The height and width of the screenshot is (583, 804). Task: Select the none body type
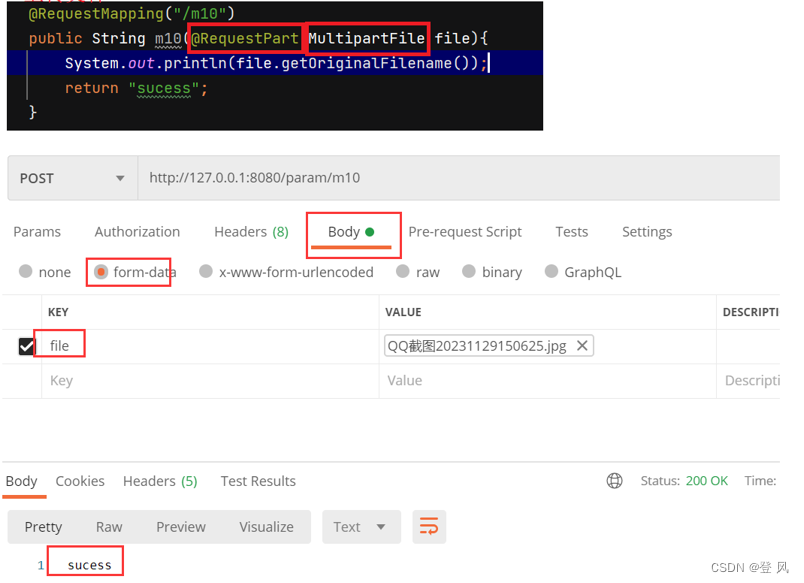[x=26, y=271]
